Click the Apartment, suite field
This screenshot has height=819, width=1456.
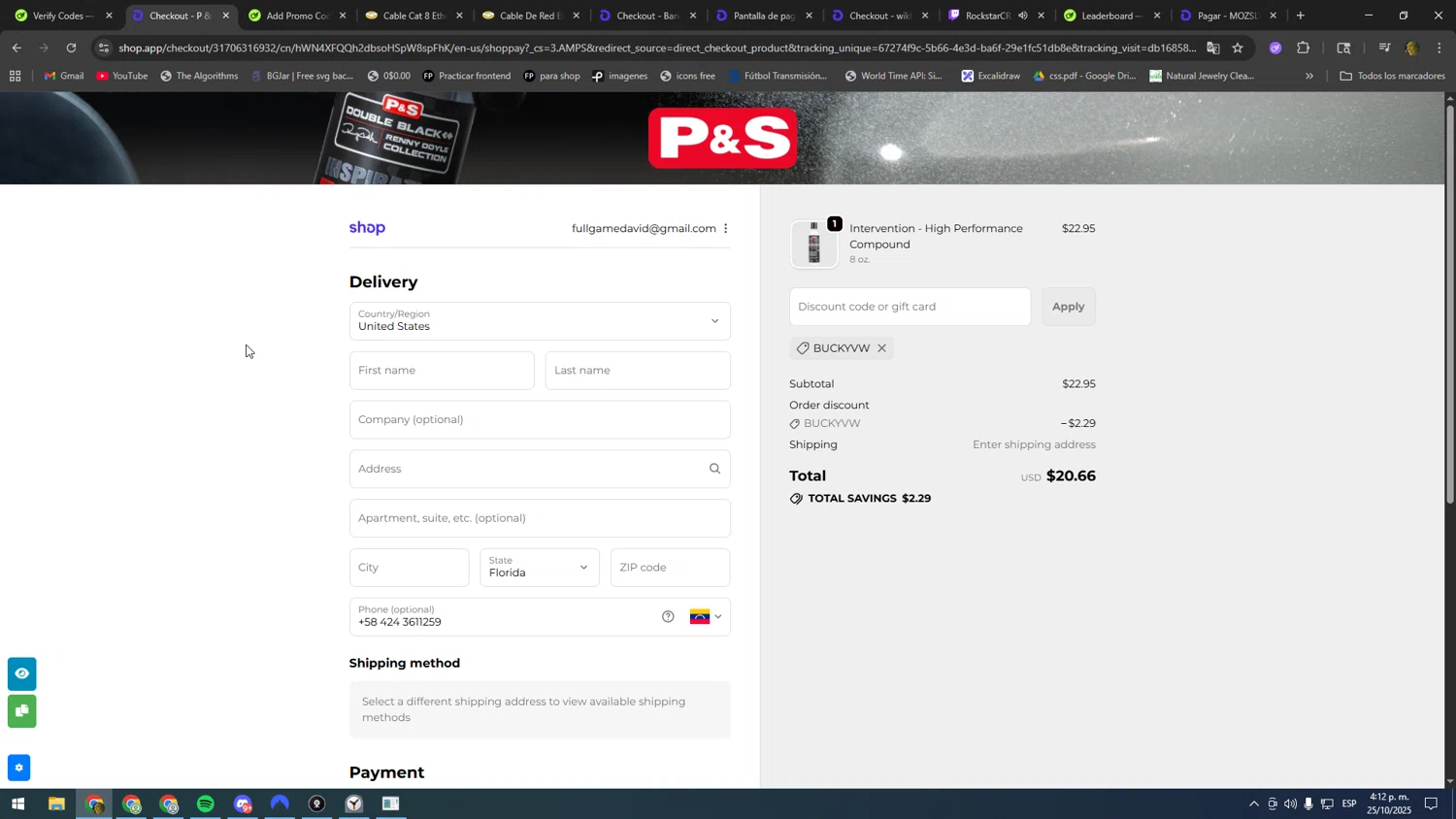540,518
